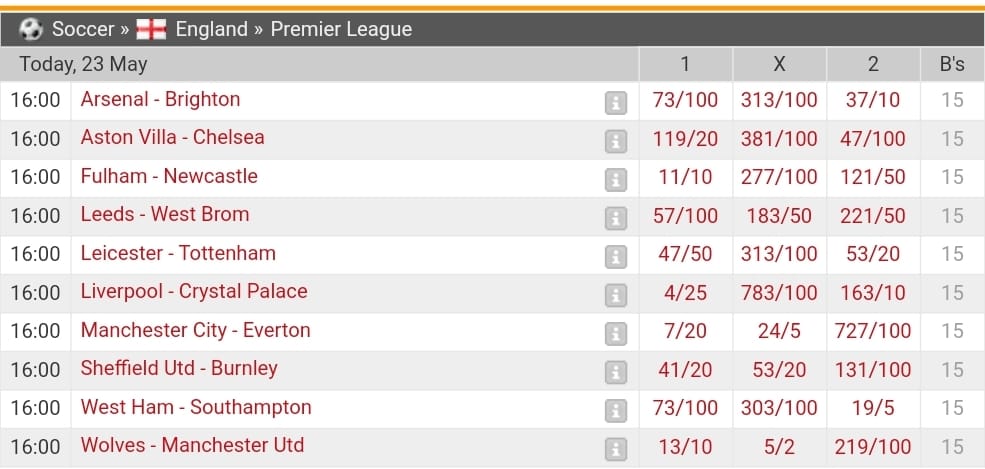Open info icon for Liverpool - Crystal Palace

[616, 296]
